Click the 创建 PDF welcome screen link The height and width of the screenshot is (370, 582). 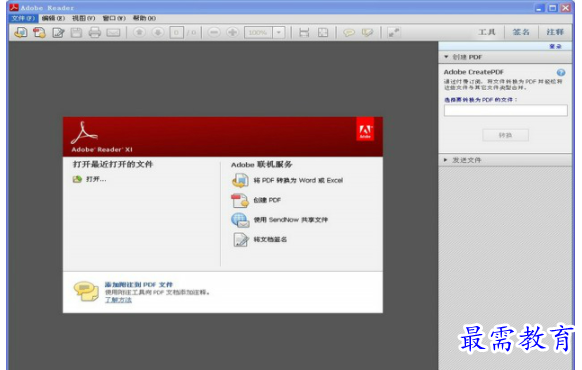coord(267,200)
